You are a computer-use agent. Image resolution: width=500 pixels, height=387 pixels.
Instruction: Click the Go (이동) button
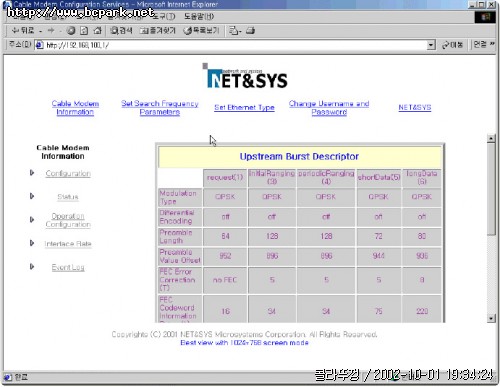point(452,45)
